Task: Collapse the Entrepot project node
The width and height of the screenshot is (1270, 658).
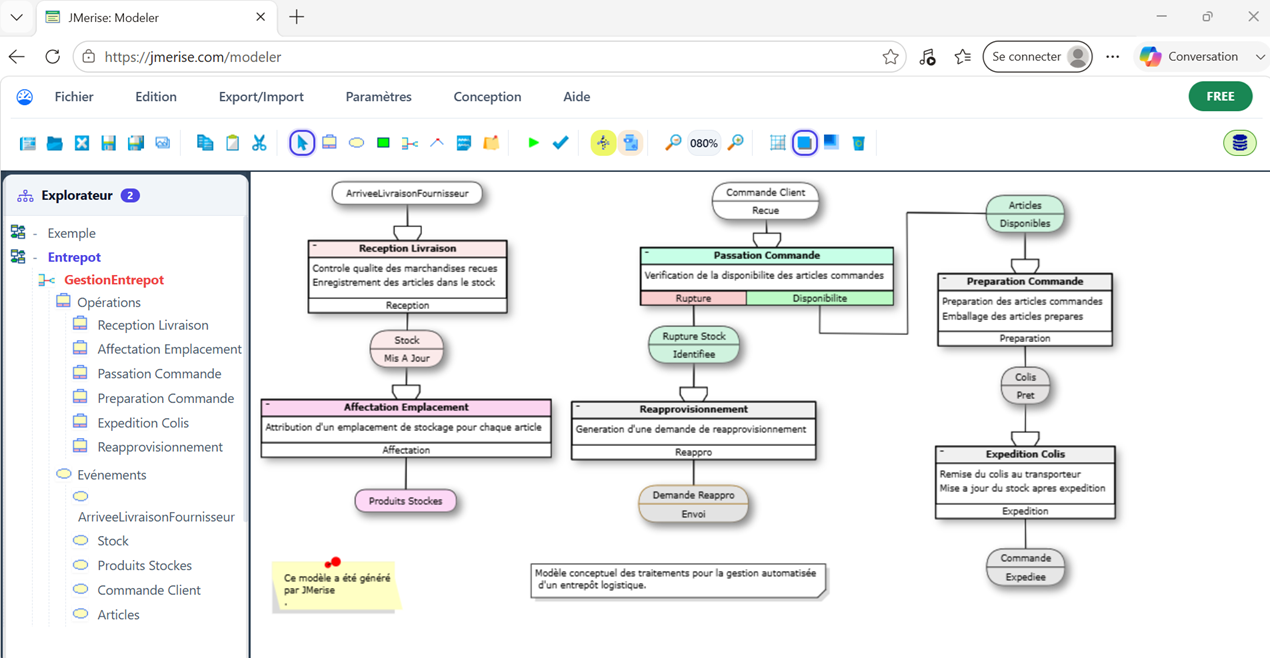Action: 34,257
